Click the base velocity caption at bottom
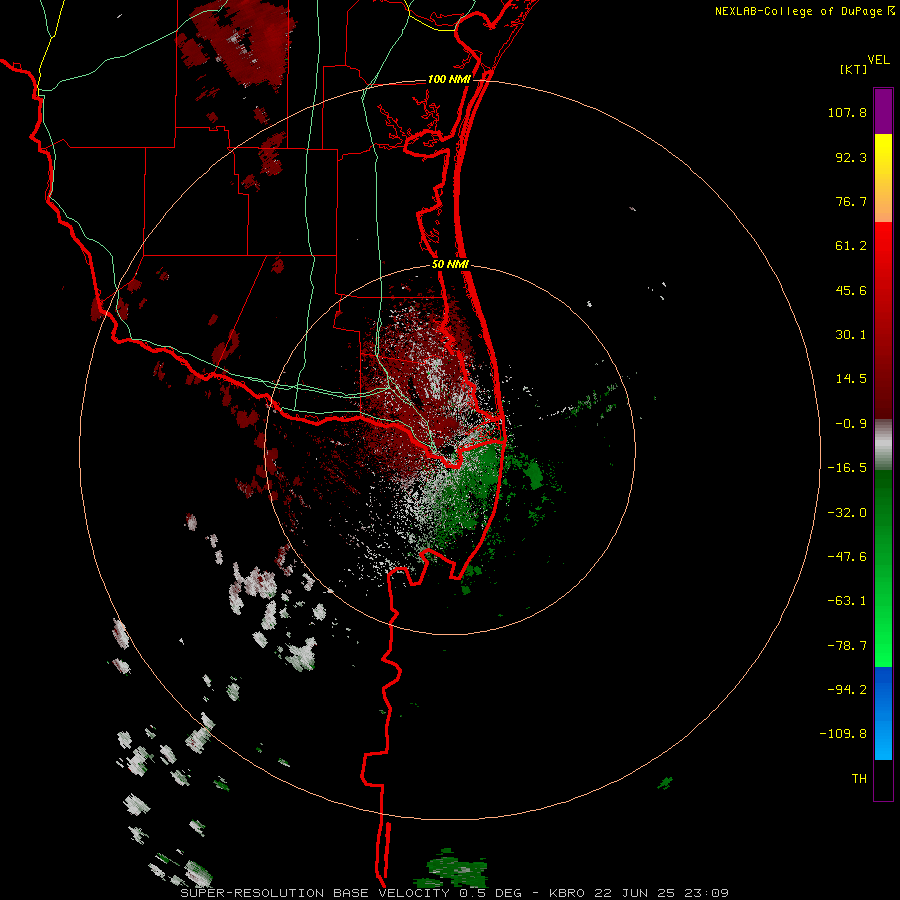 [x=455, y=893]
